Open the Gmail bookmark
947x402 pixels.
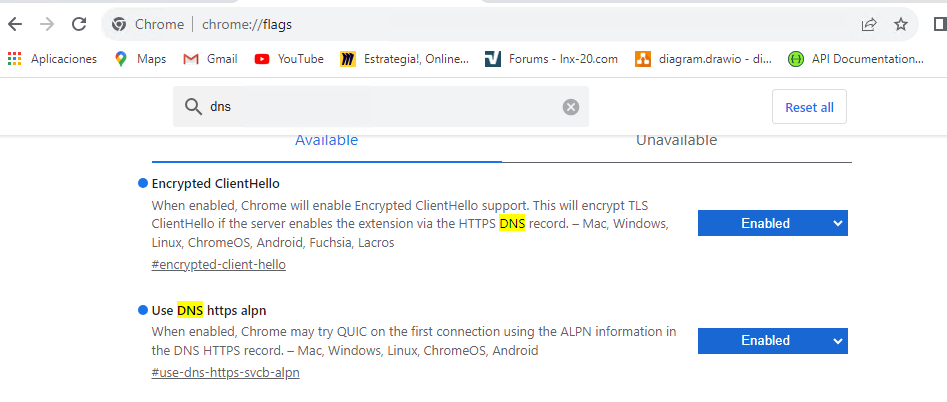210,59
